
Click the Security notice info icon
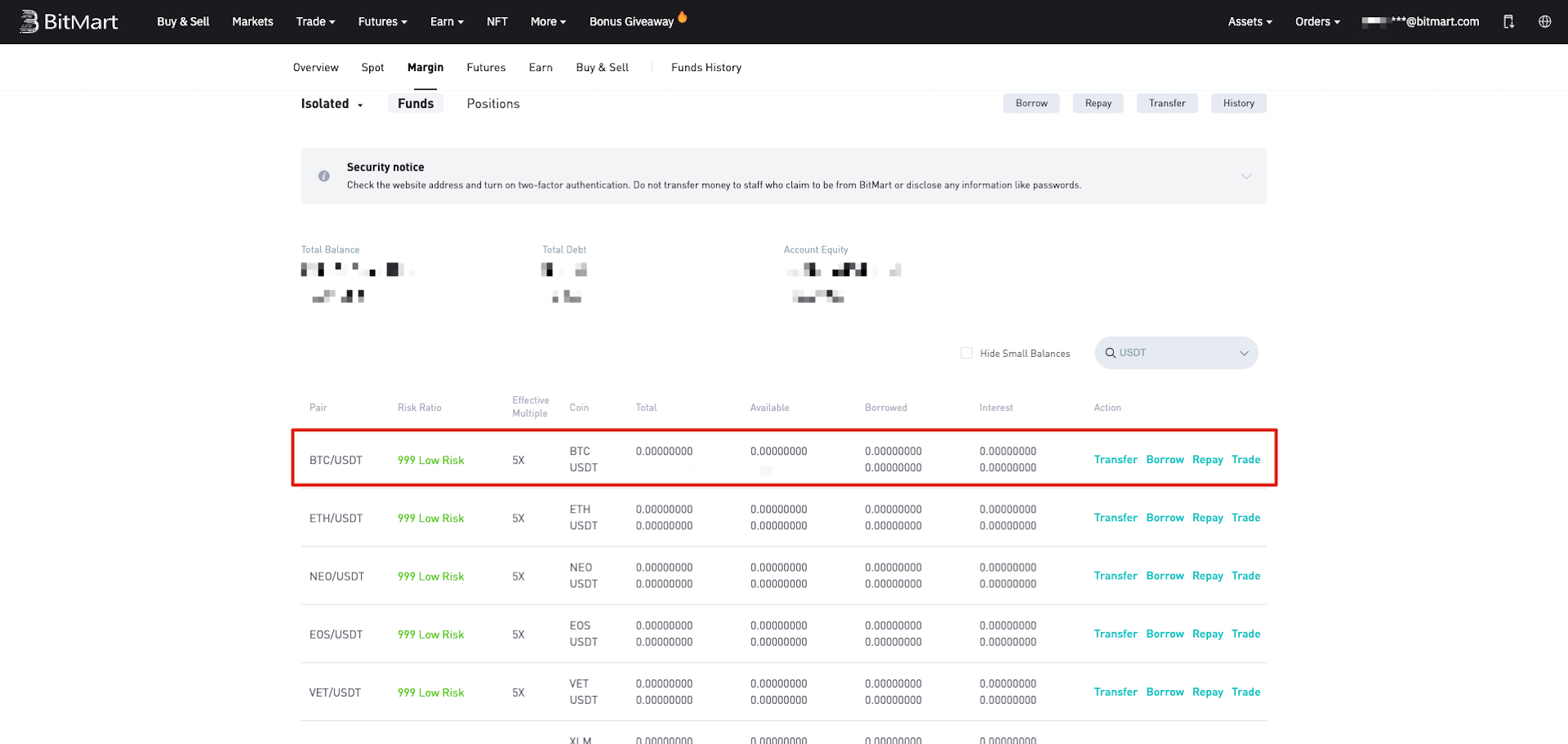tap(324, 176)
